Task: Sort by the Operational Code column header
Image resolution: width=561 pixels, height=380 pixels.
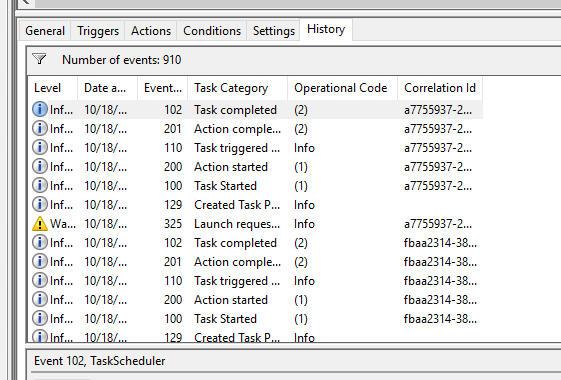Action: click(x=342, y=88)
